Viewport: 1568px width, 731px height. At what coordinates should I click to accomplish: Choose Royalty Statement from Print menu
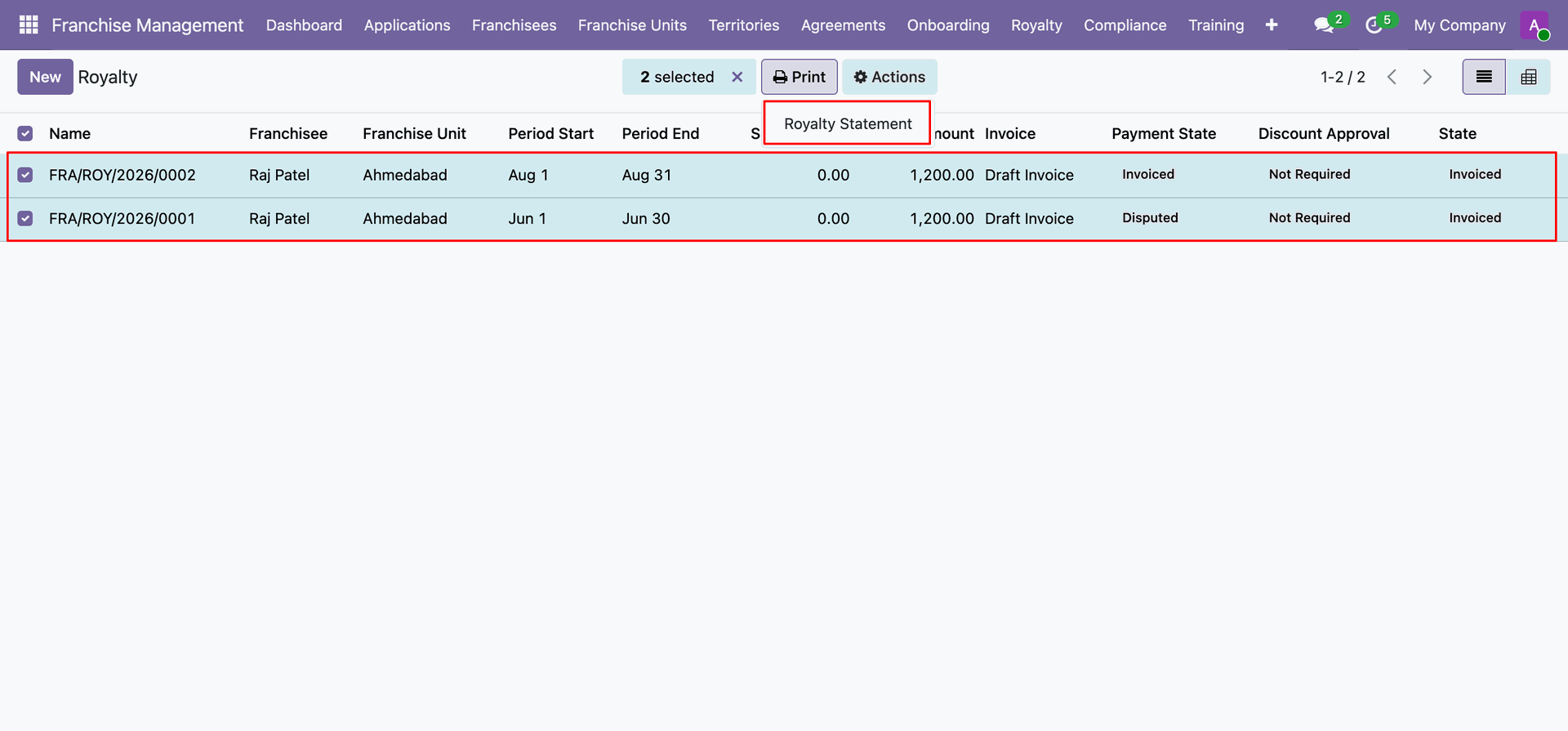(x=848, y=123)
